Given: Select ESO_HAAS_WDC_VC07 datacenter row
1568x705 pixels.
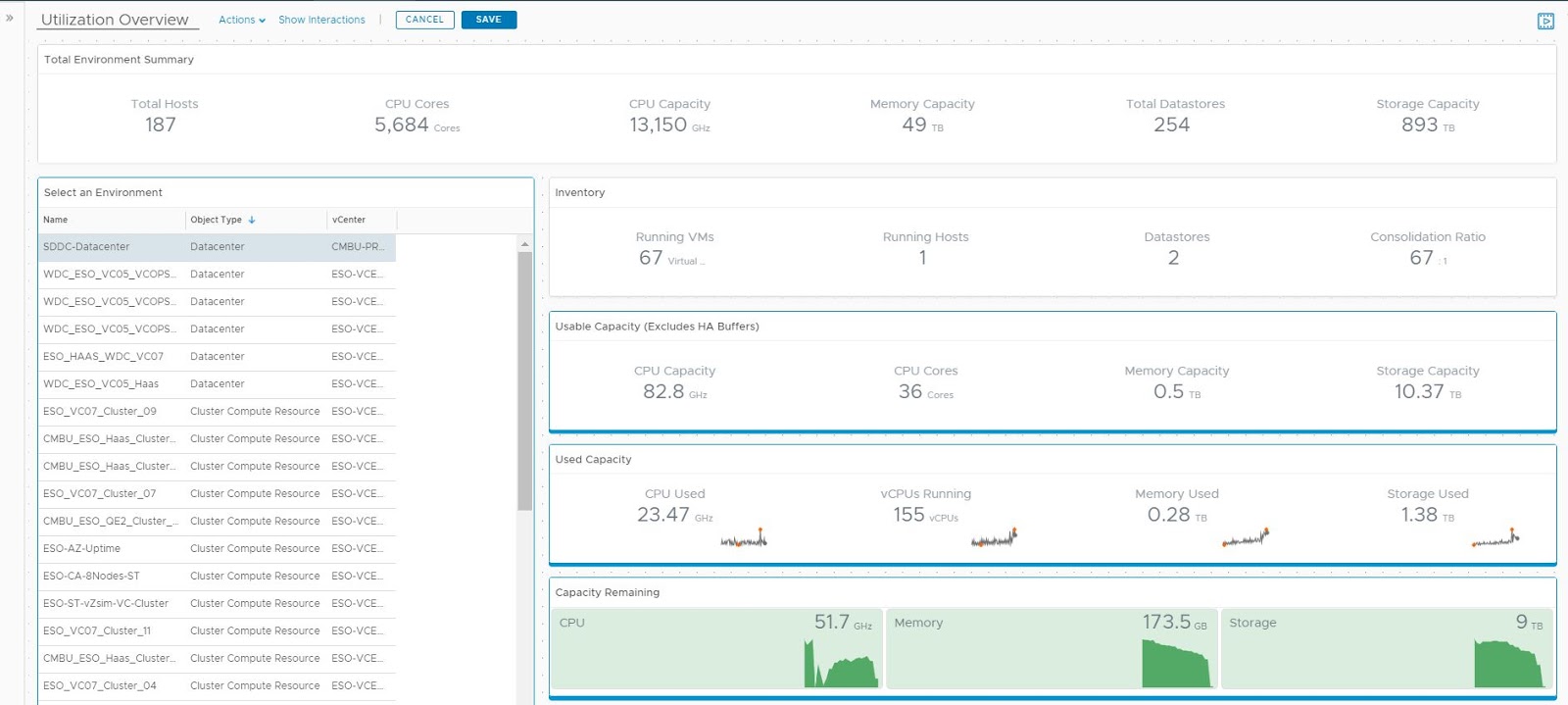Looking at the screenshot, I should click(x=103, y=357).
